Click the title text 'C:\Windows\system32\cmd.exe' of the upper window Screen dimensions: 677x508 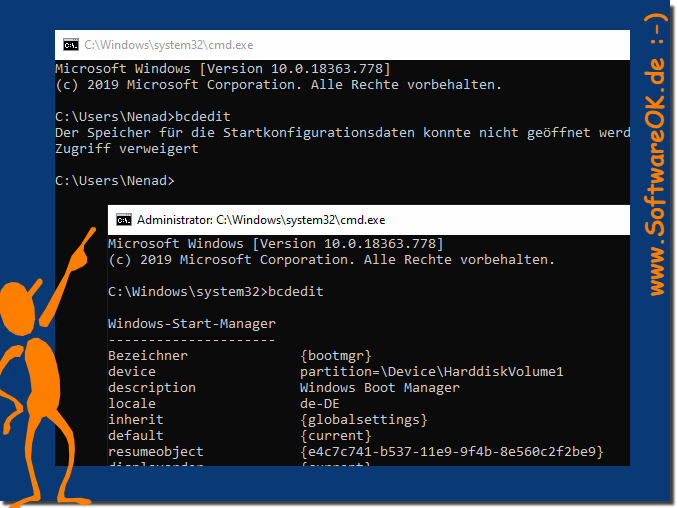[x=168, y=45]
